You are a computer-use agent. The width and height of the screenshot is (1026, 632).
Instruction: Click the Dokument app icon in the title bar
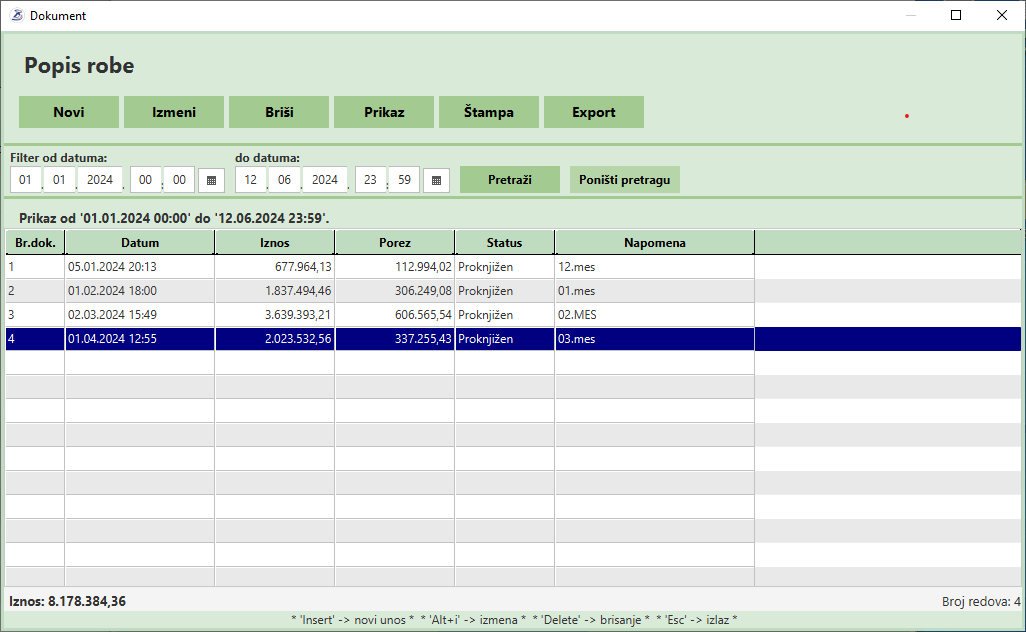click(16, 15)
